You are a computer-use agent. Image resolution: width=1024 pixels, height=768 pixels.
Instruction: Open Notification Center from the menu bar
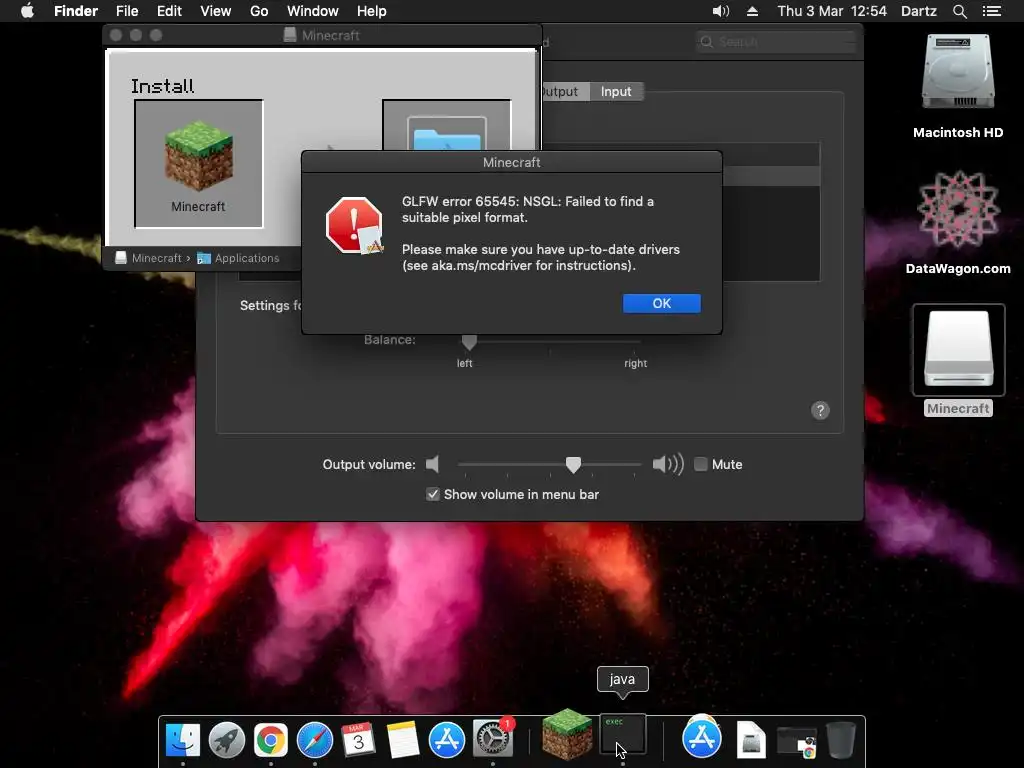pos(991,11)
